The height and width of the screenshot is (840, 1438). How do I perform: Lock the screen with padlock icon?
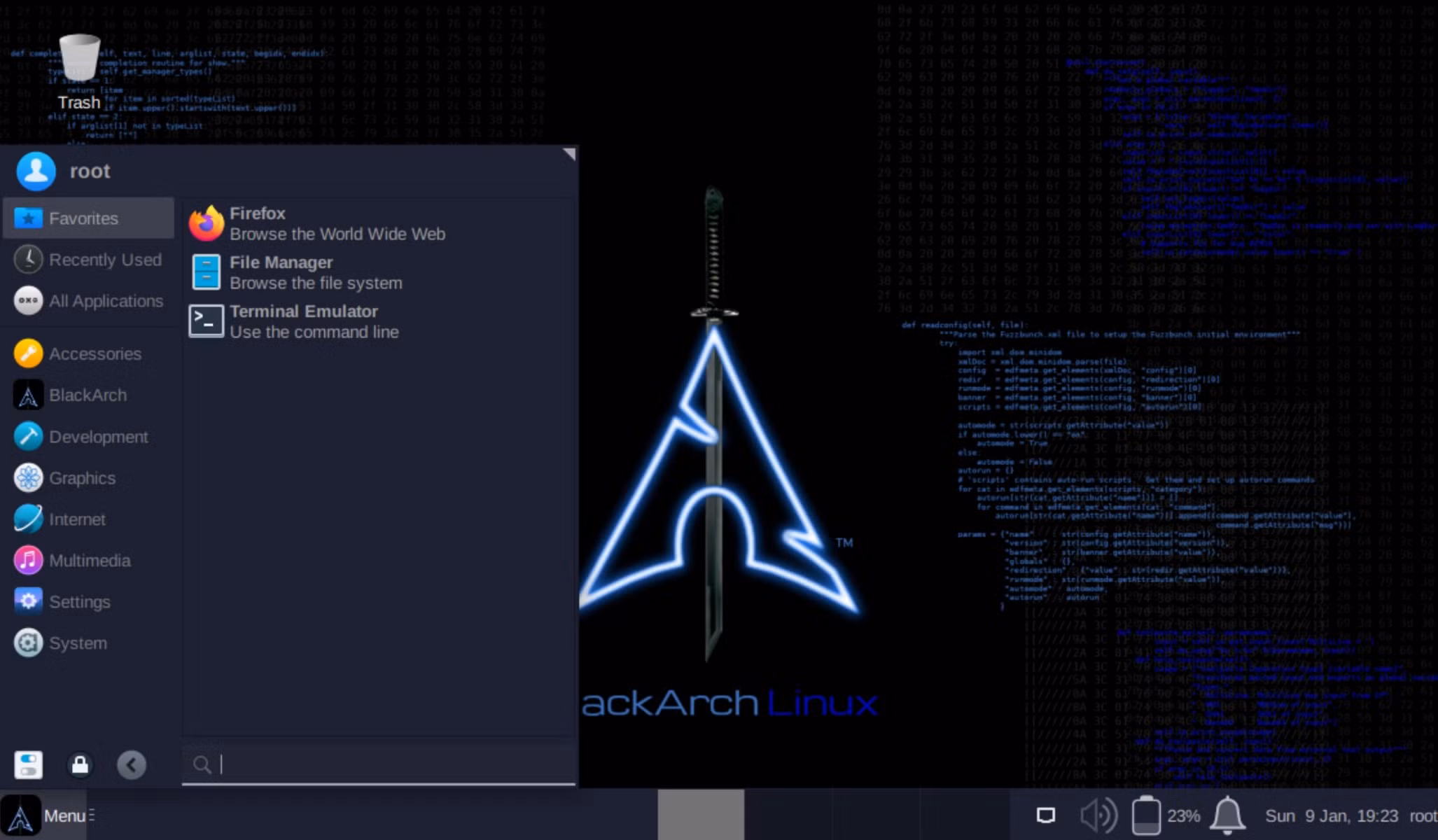[80, 765]
